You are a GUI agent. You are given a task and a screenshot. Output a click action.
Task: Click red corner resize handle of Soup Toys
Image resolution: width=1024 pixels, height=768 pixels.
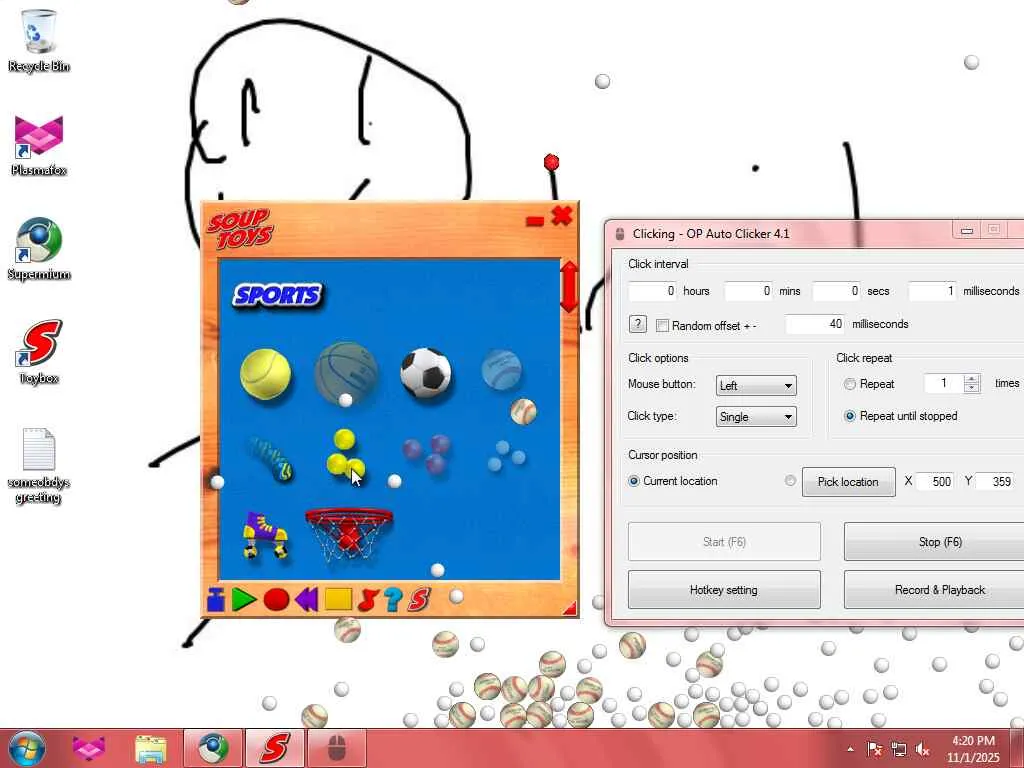pyautogui.click(x=570, y=609)
